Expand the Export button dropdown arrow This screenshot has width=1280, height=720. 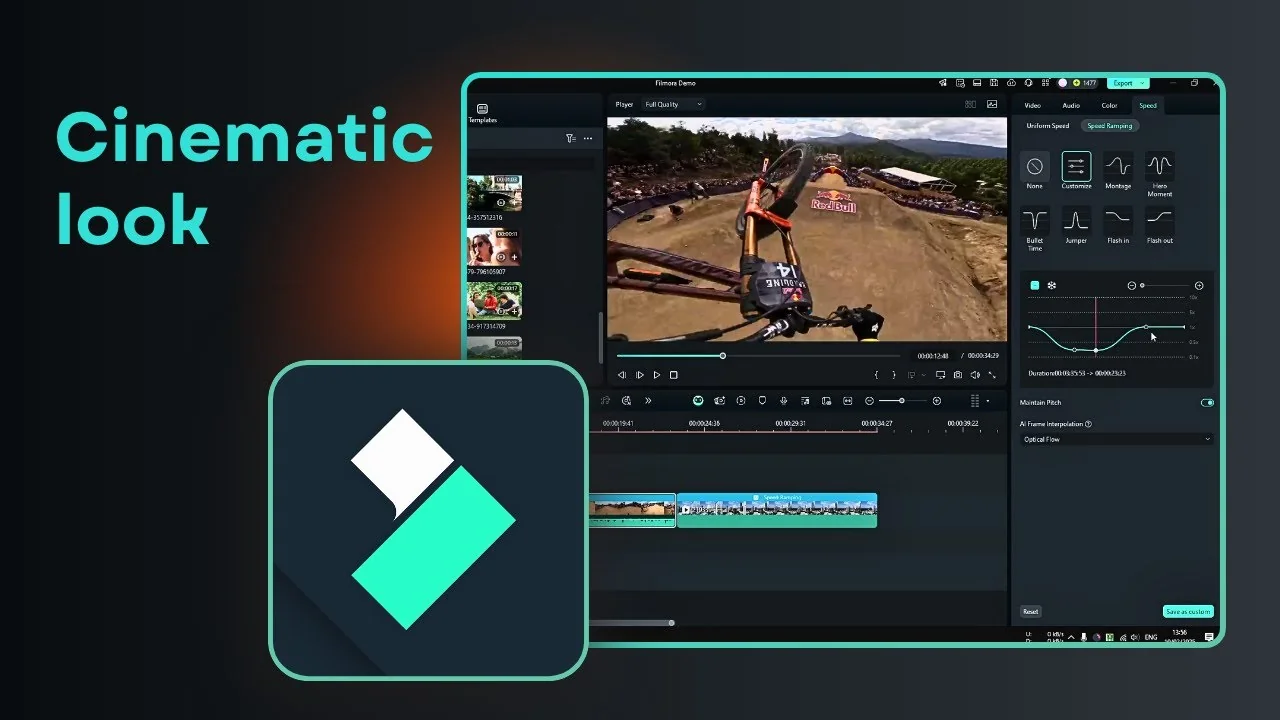tap(1142, 83)
